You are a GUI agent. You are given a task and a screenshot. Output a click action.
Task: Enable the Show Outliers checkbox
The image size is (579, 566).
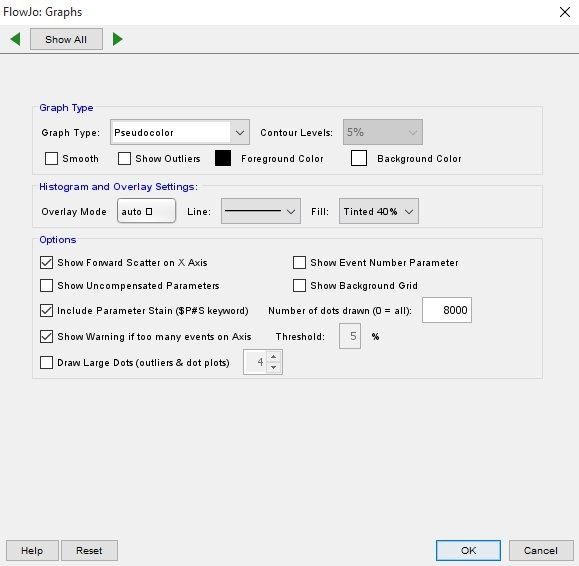[x=124, y=158]
